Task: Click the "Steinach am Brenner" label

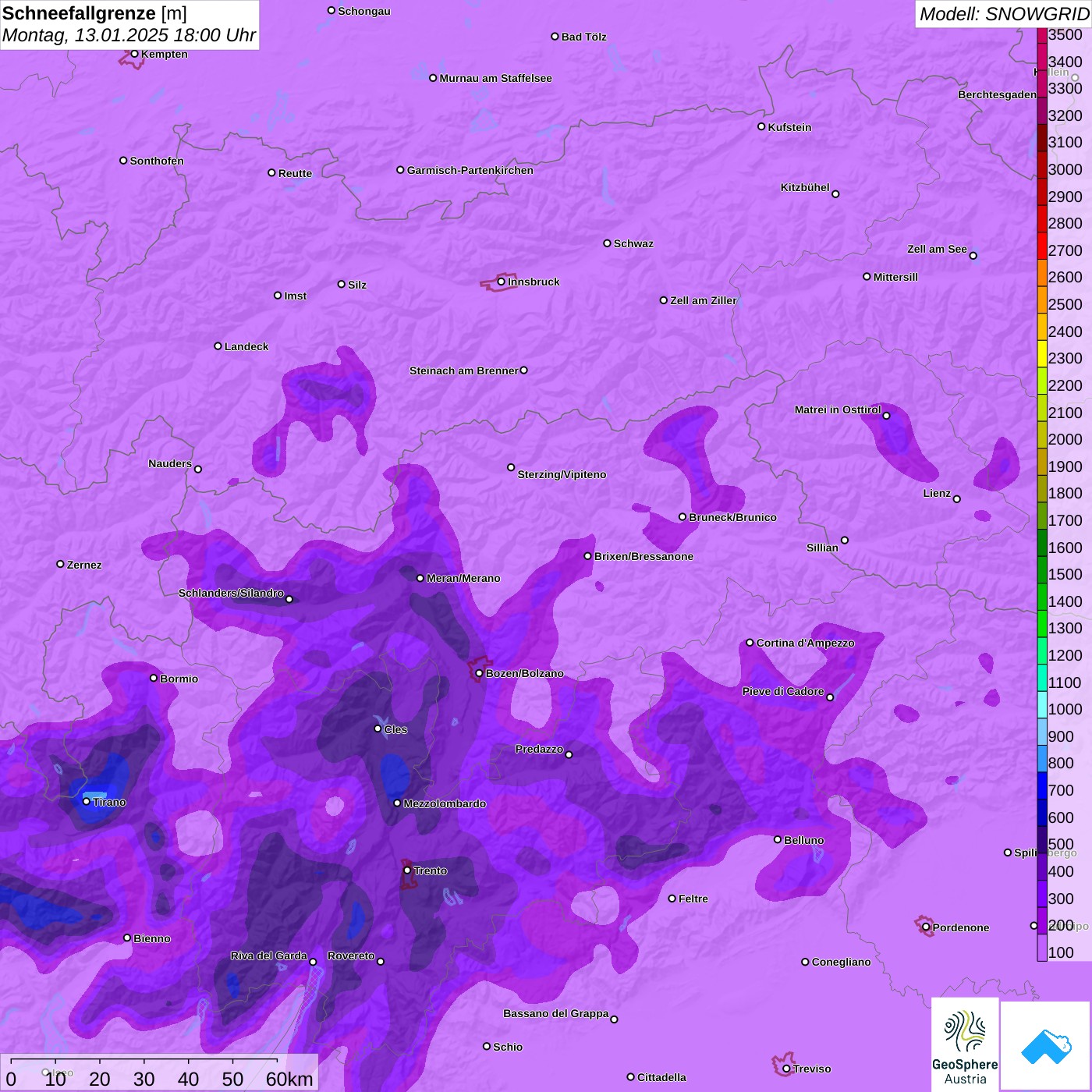Action: coord(464,370)
